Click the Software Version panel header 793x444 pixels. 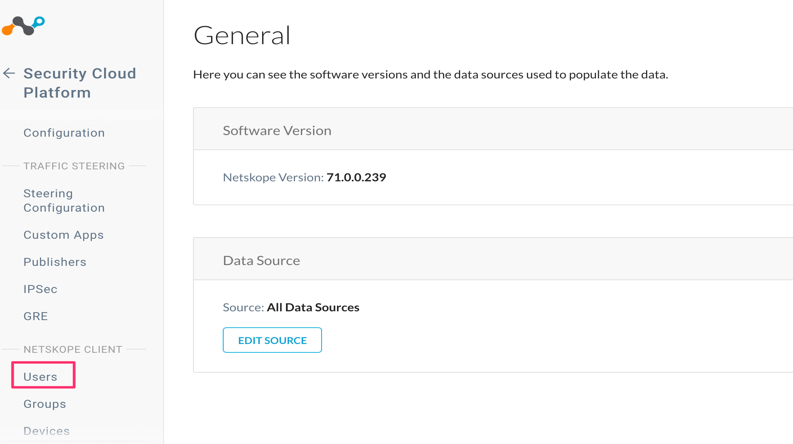click(277, 131)
